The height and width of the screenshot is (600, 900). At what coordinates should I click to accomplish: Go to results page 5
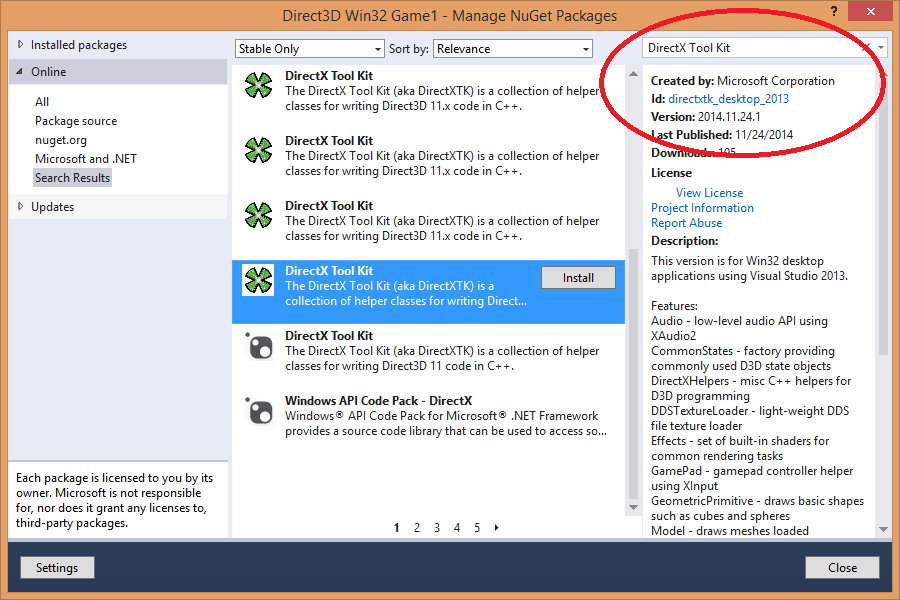tap(477, 528)
